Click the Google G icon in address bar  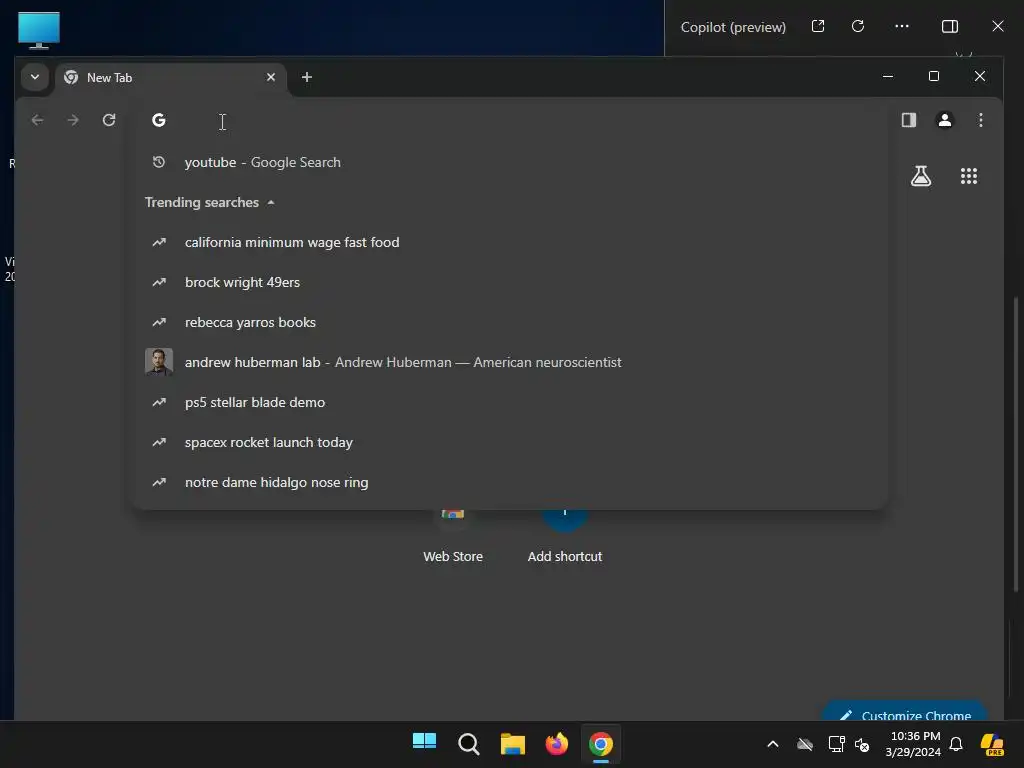coord(159,120)
